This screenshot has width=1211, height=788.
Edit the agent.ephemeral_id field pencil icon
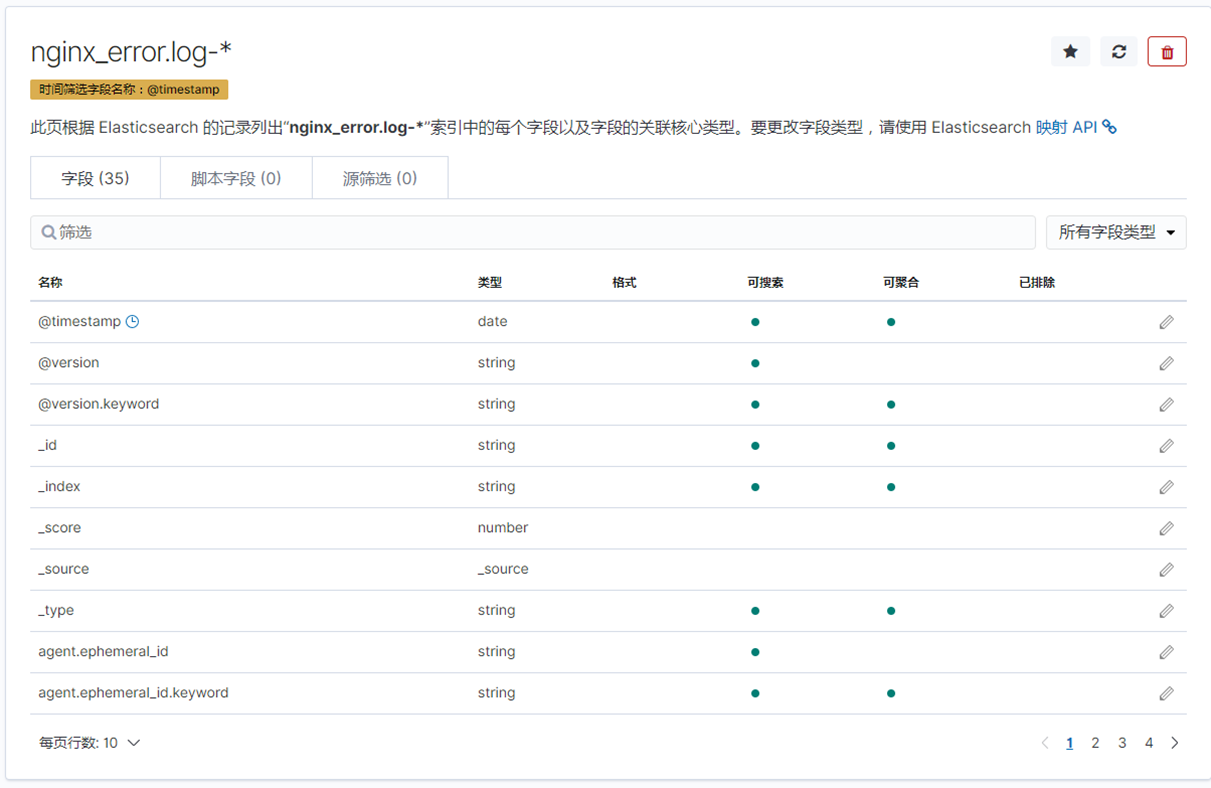point(1166,652)
